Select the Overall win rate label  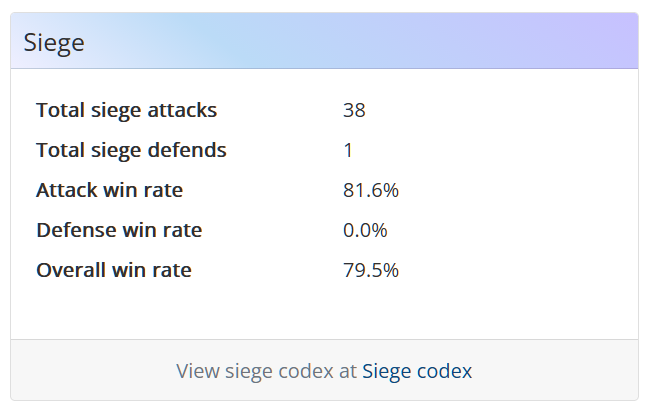pyautogui.click(x=114, y=270)
